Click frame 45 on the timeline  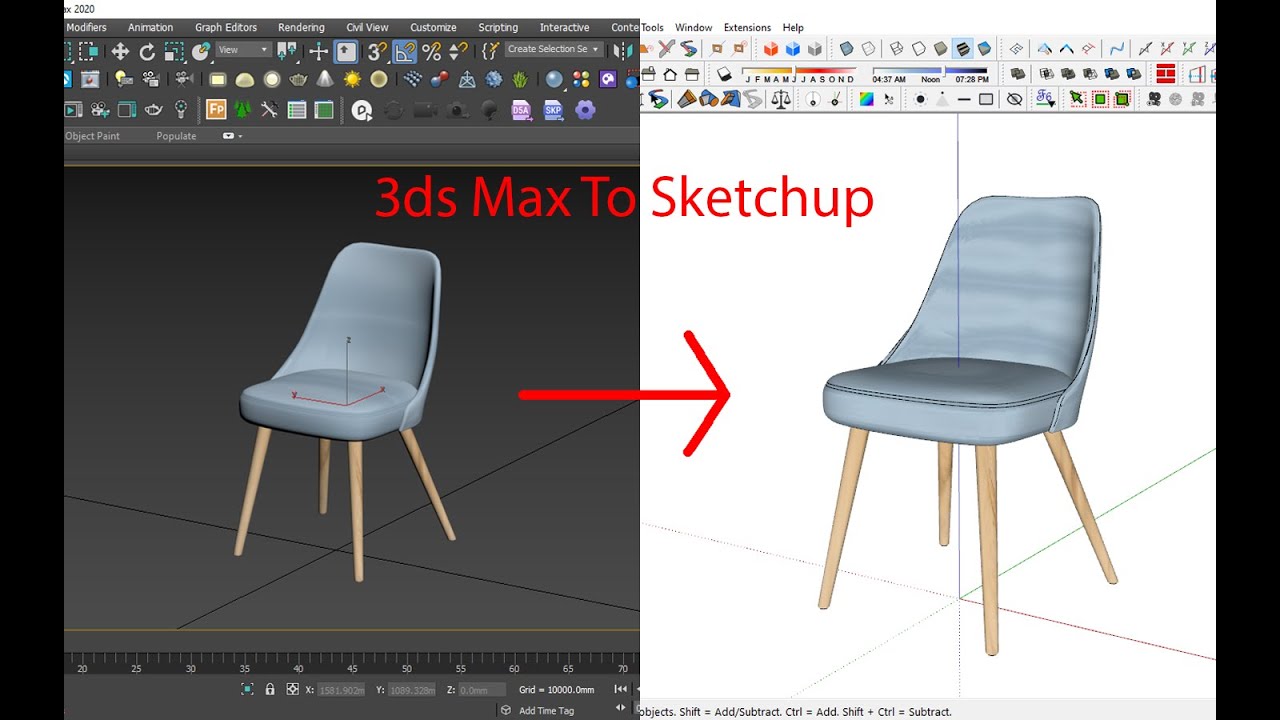tap(352, 668)
